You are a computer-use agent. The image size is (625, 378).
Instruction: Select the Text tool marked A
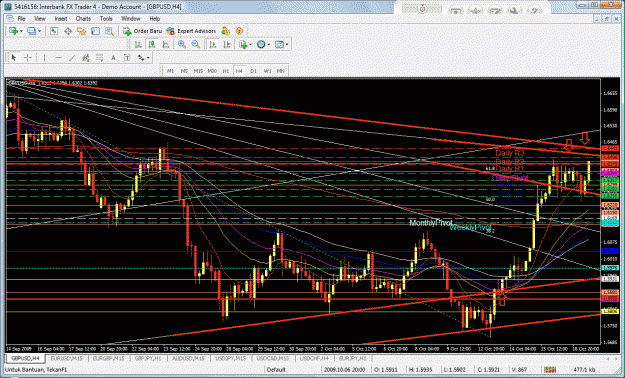113,58
